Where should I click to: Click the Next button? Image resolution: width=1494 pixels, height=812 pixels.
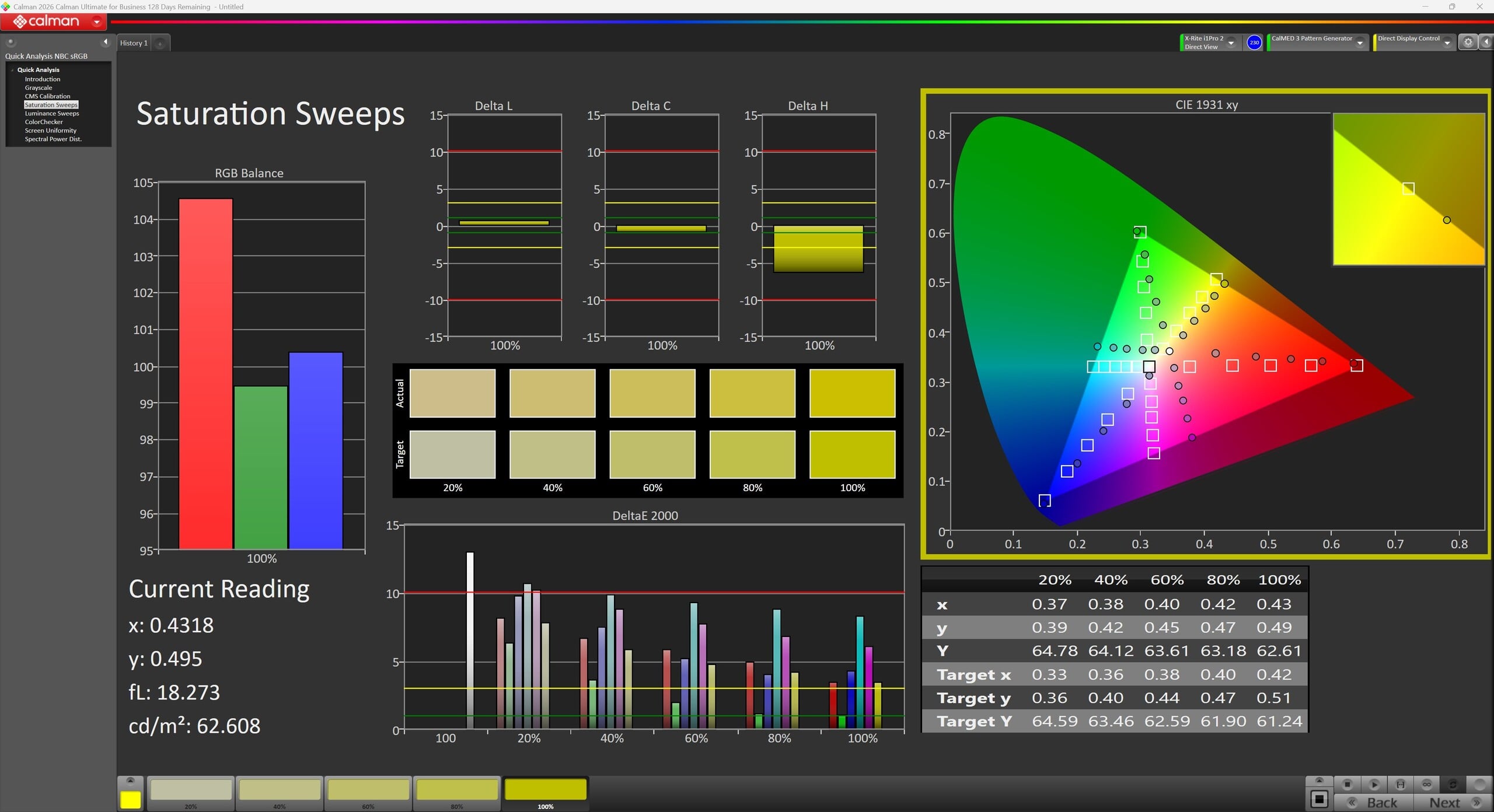[x=1453, y=803]
